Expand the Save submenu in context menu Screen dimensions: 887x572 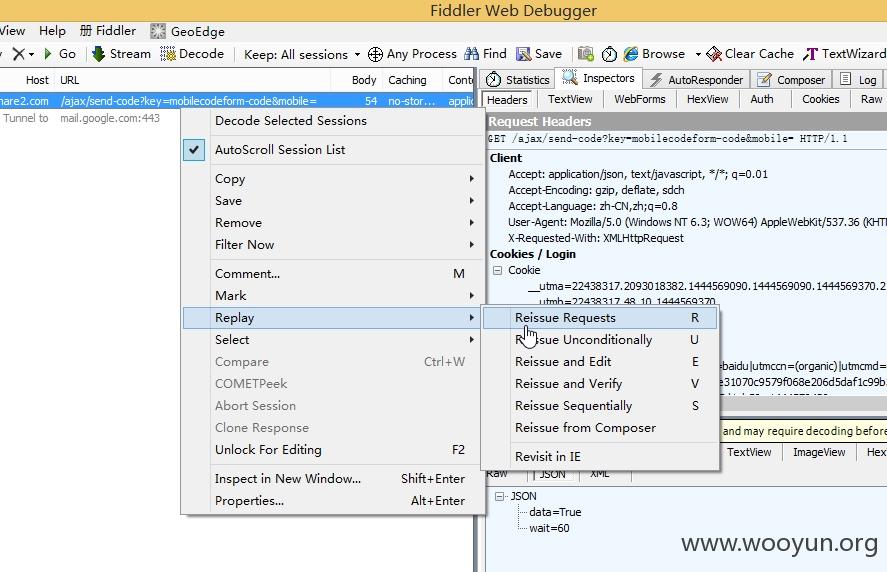(x=334, y=201)
